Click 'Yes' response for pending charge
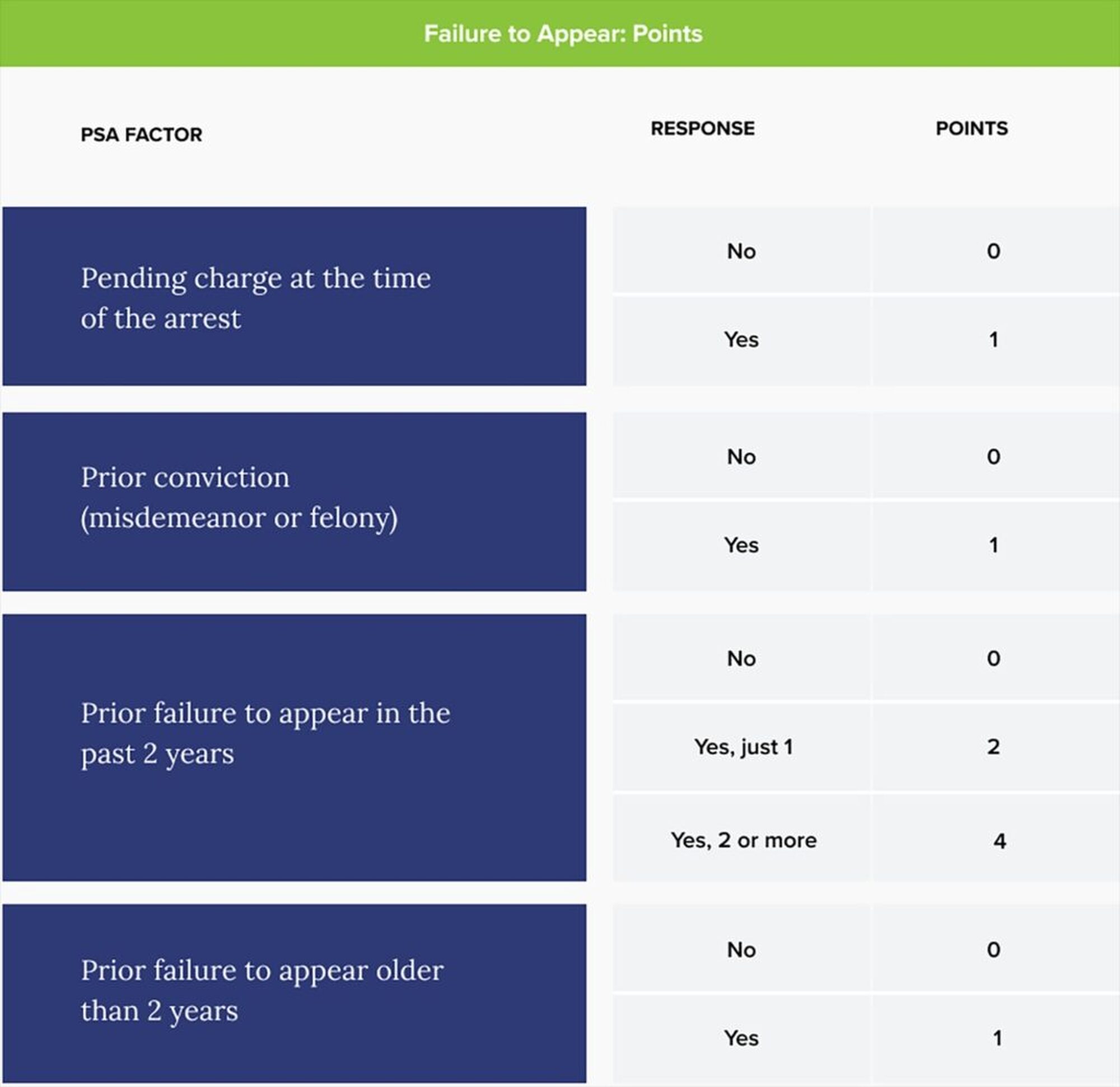This screenshot has width=1120, height=1087. point(741,340)
